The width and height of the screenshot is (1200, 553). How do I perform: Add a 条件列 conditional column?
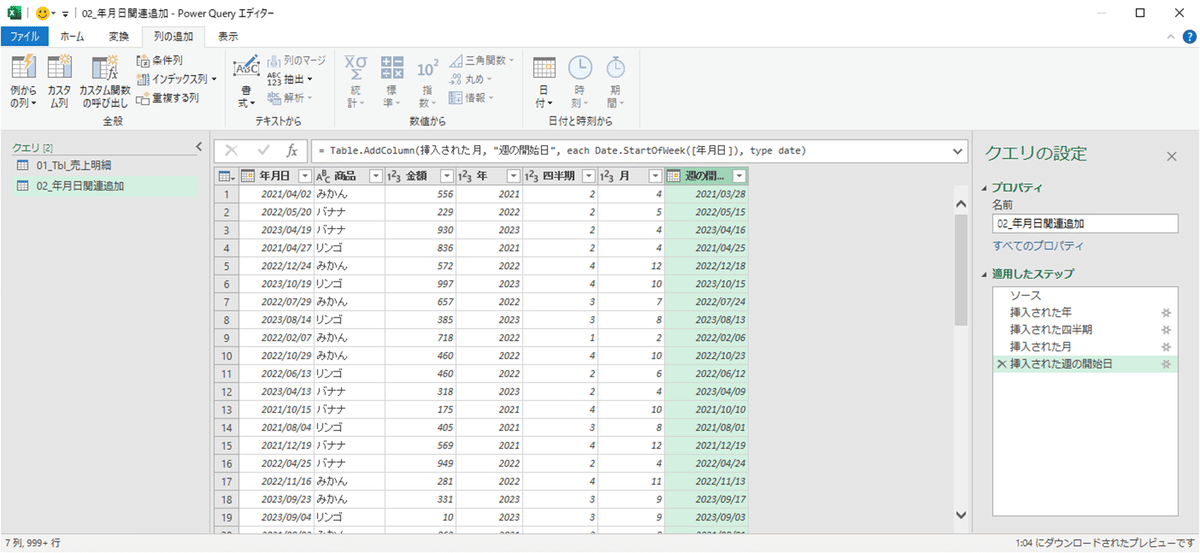tap(160, 61)
